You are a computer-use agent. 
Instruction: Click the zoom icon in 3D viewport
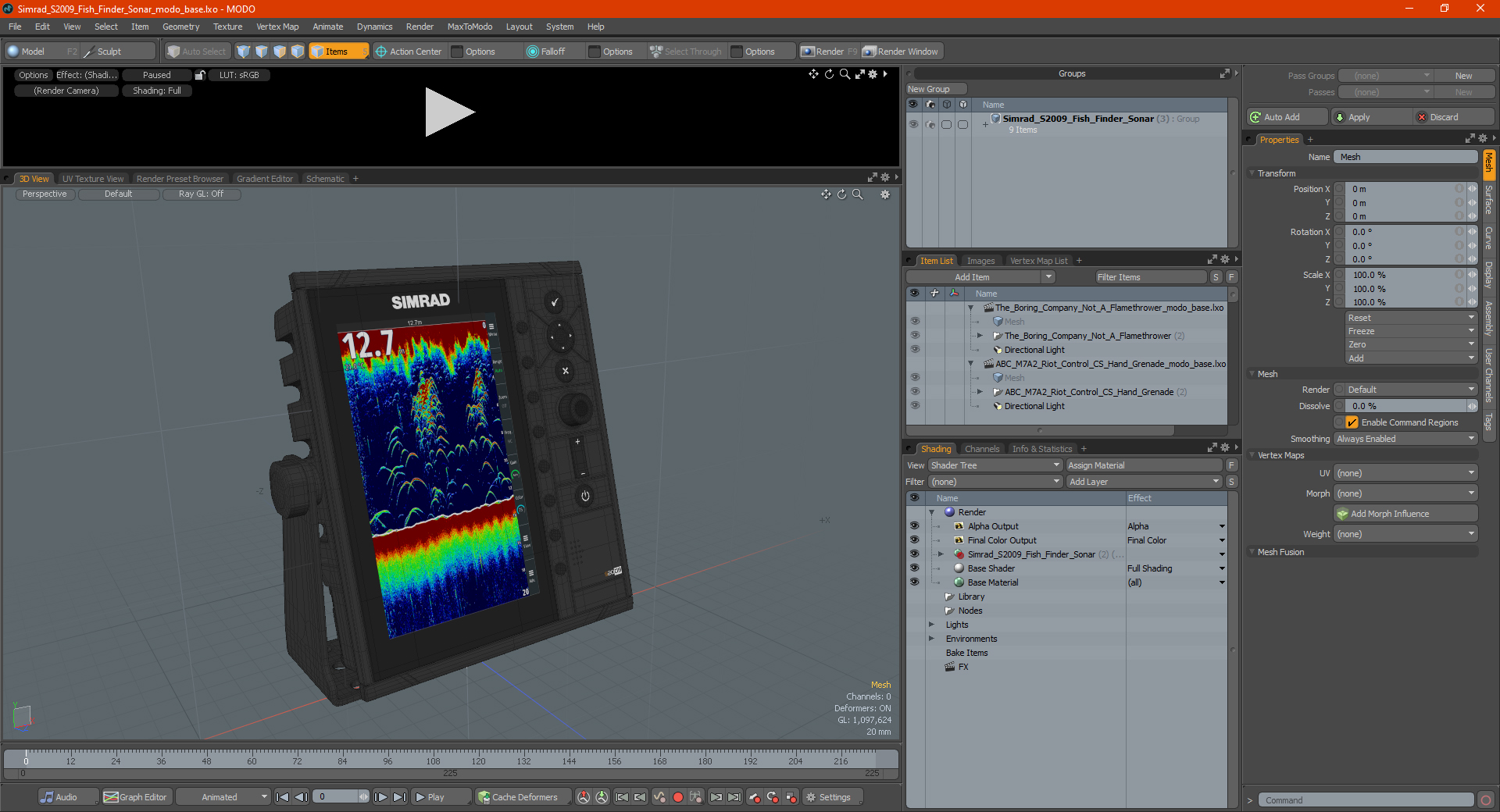857,194
